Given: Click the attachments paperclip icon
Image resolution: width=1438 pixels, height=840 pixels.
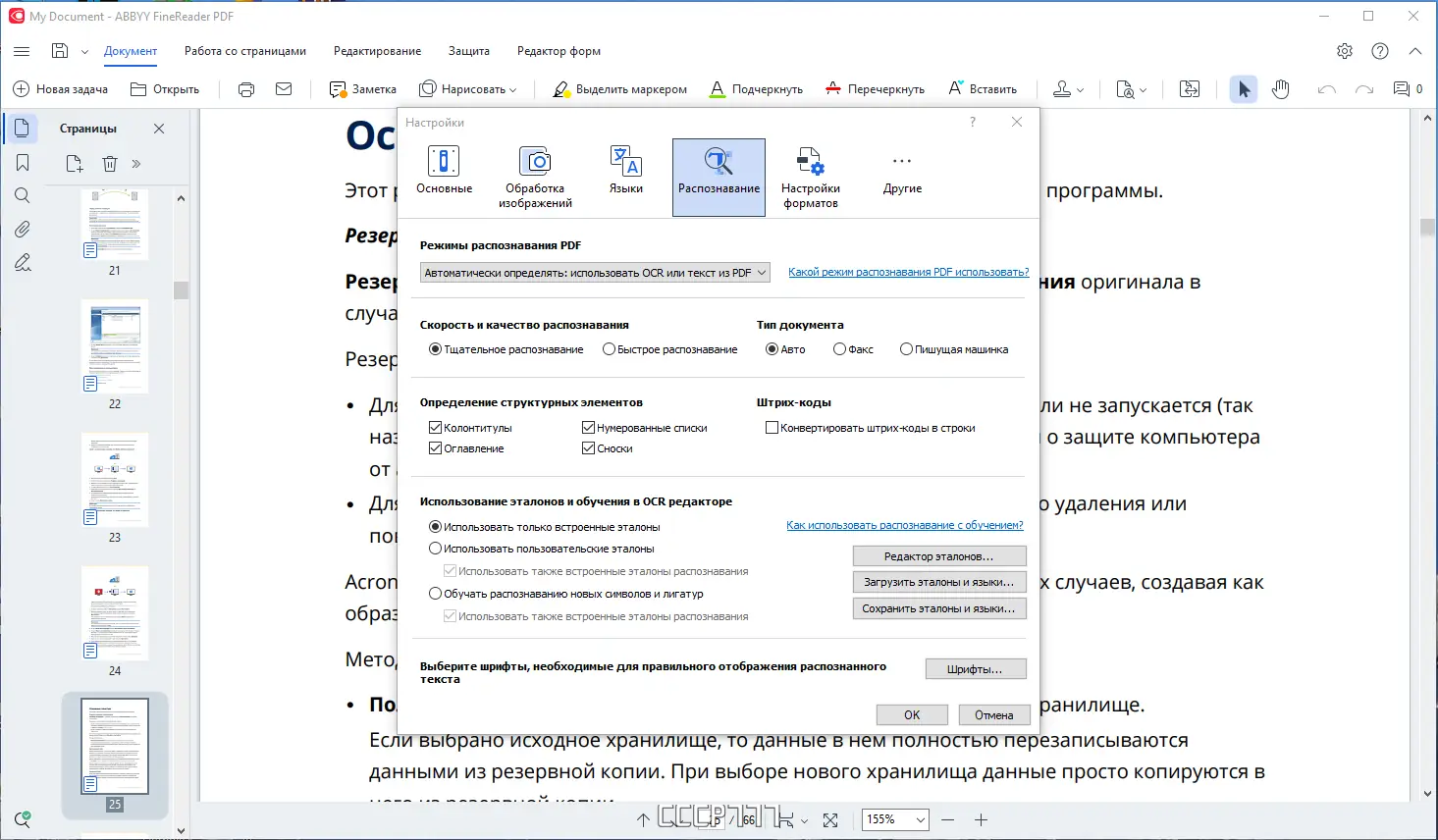Looking at the screenshot, I should (x=22, y=229).
